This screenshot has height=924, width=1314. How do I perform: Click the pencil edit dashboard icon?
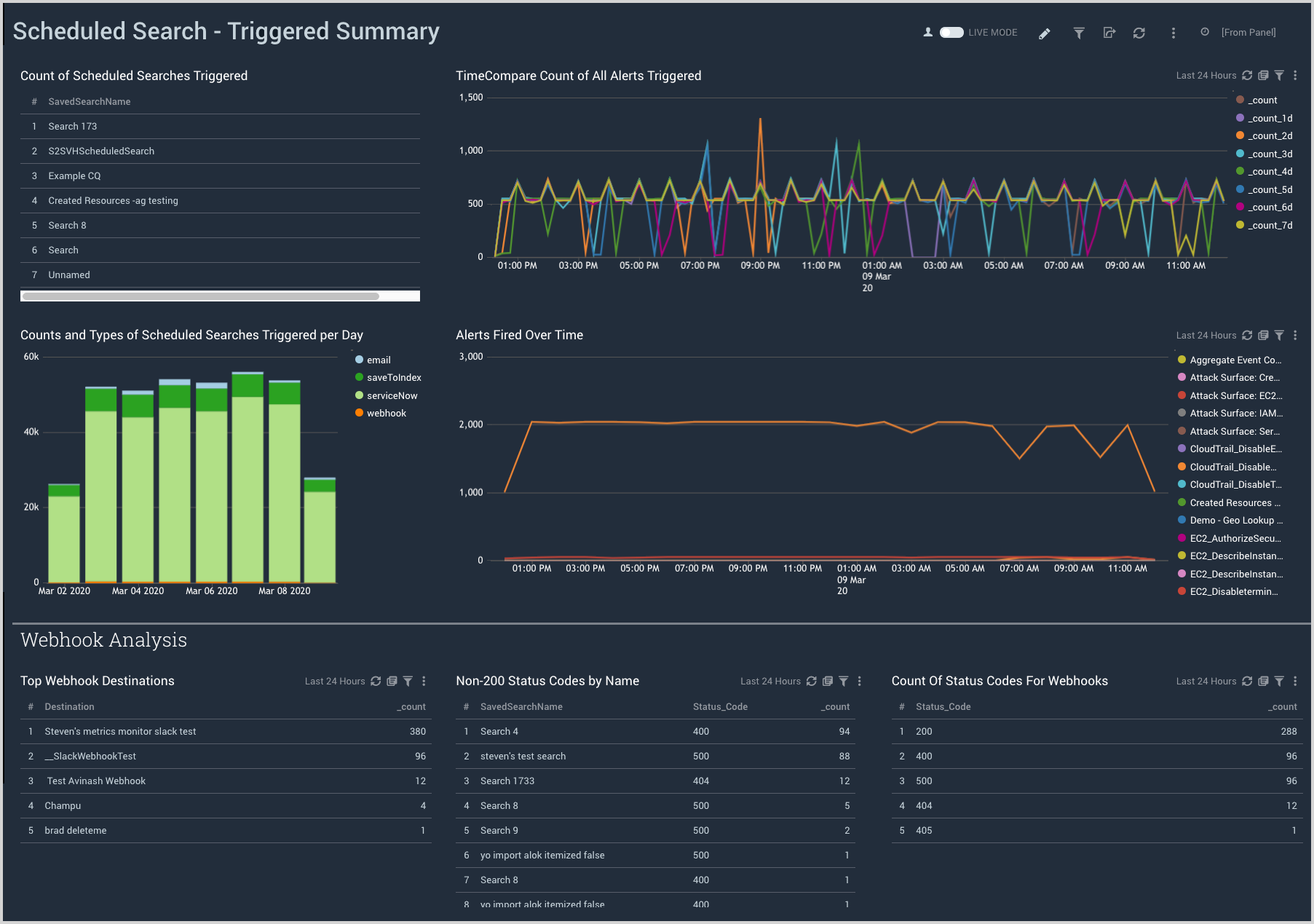(x=1045, y=33)
